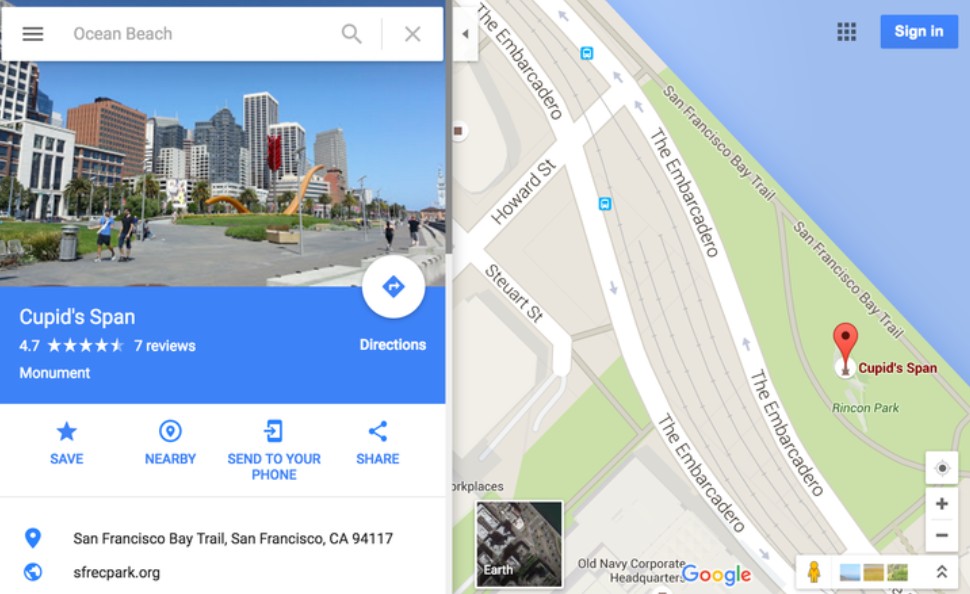Switch to the Earth satellite view
This screenshot has height=594, width=970.
(519, 544)
